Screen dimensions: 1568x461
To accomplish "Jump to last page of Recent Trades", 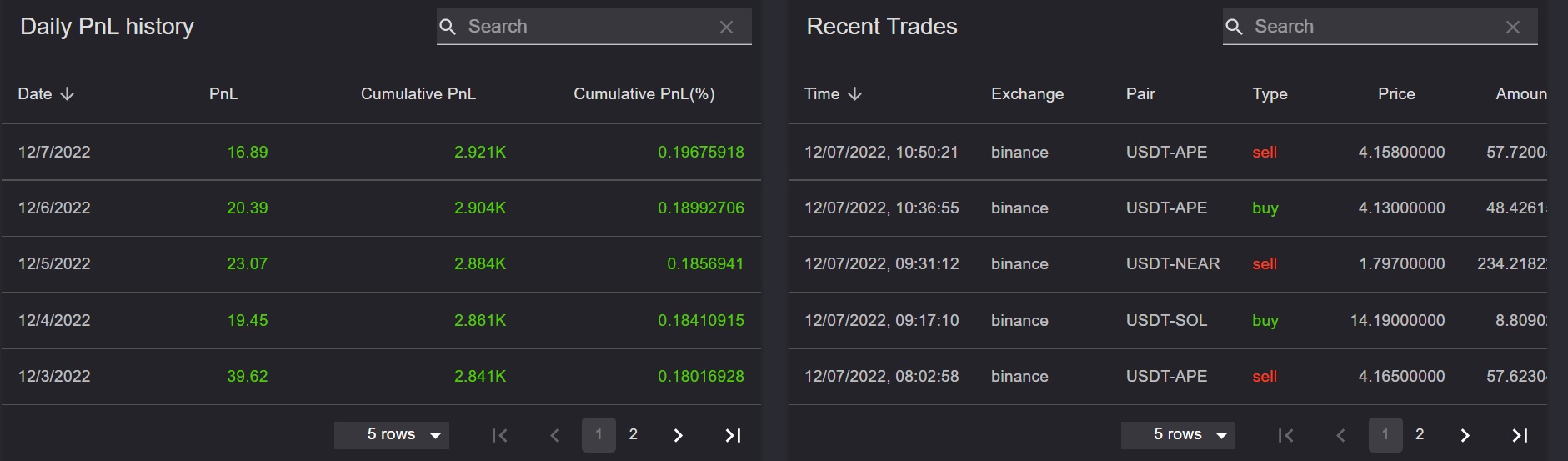I will click(1520, 435).
